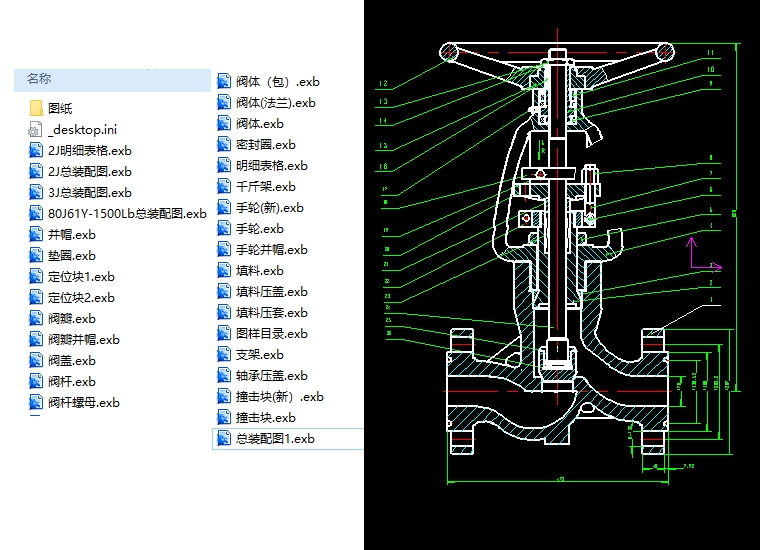Select file named 阀瓣并帽.exb
Viewport: 760px width, 550px height.
pos(83,339)
